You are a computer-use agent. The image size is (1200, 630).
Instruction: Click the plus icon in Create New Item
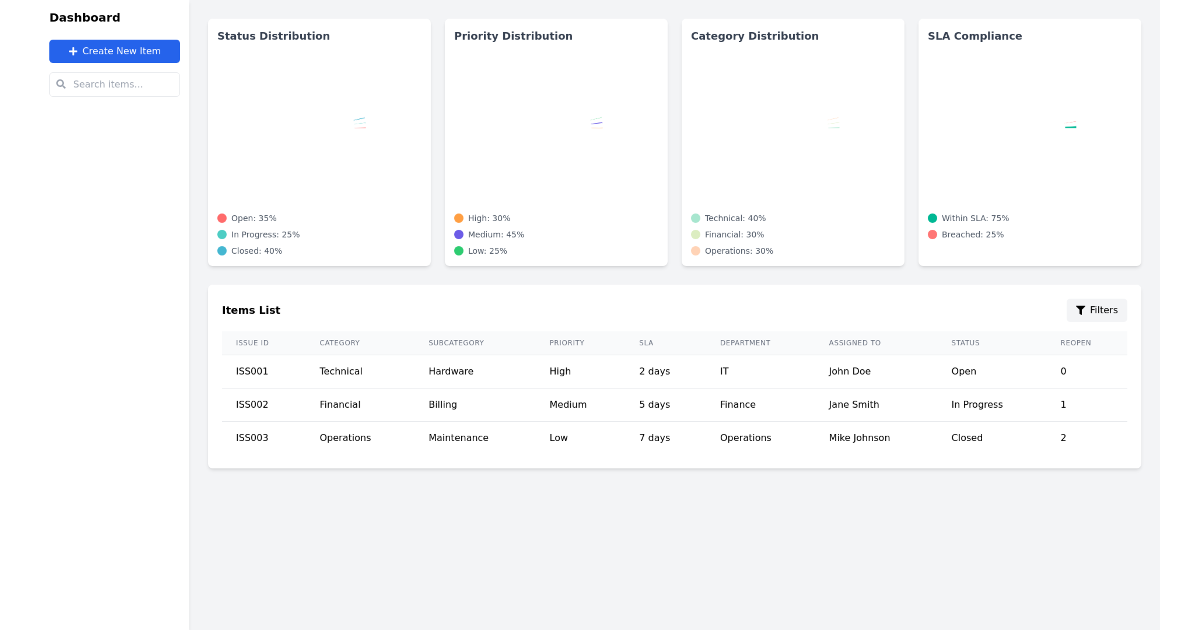click(73, 51)
